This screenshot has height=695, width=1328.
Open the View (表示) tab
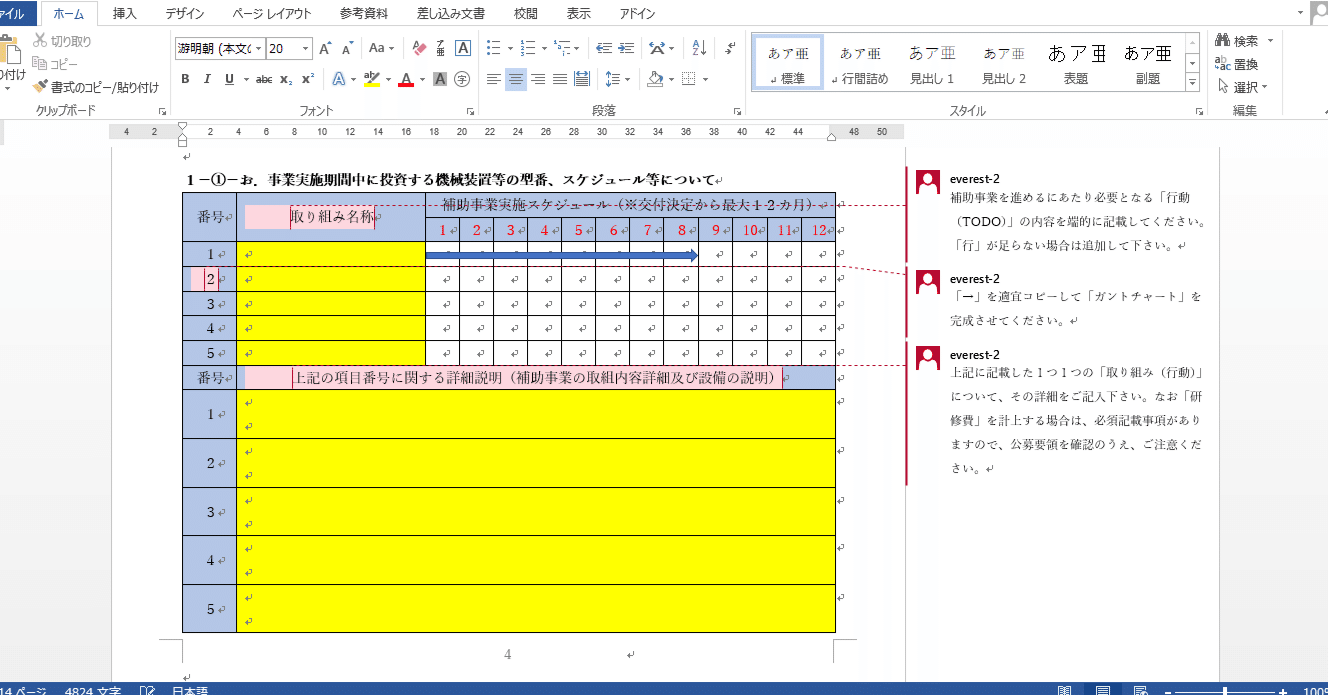click(578, 14)
